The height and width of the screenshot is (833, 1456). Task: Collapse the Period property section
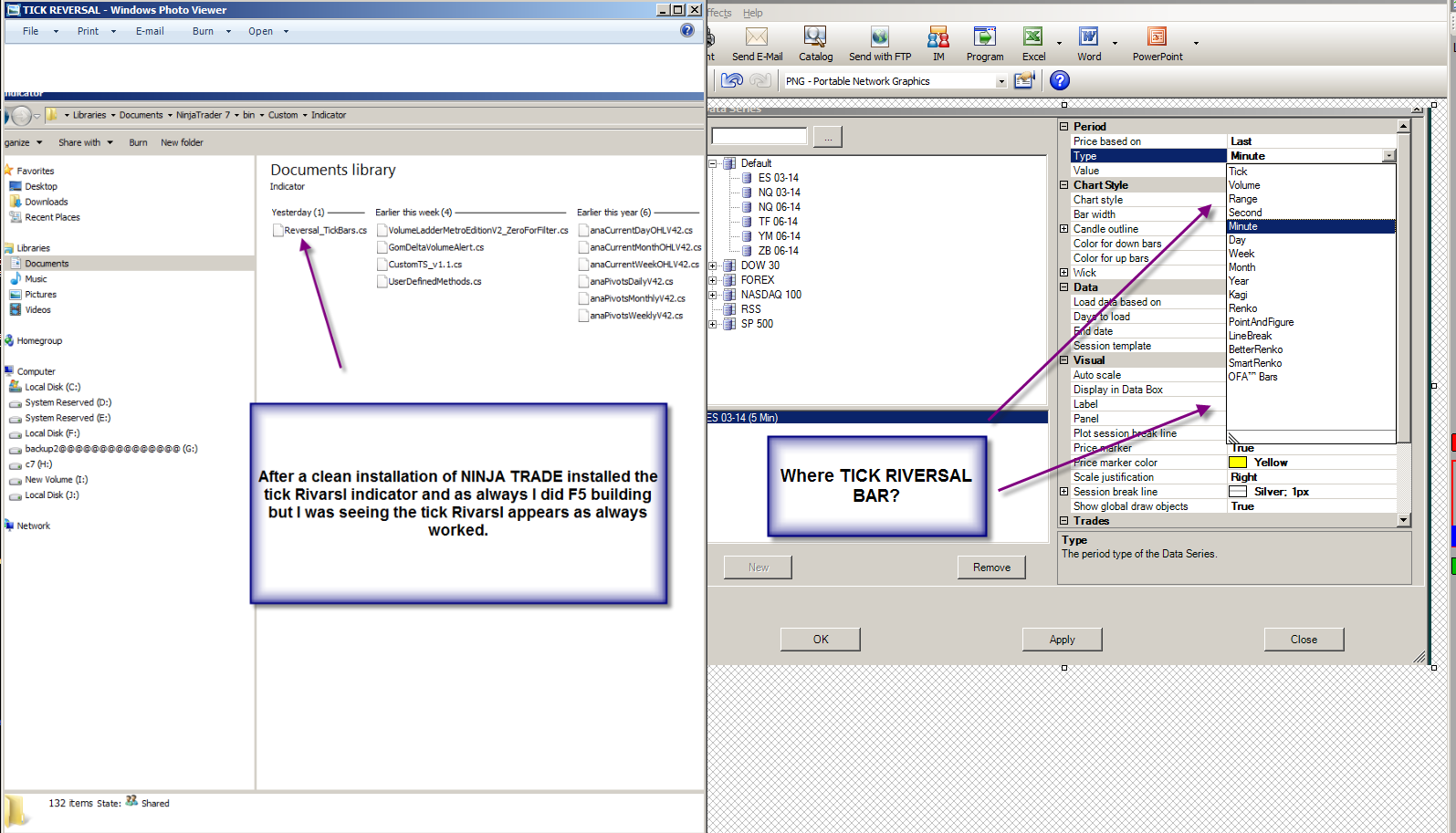(1063, 127)
